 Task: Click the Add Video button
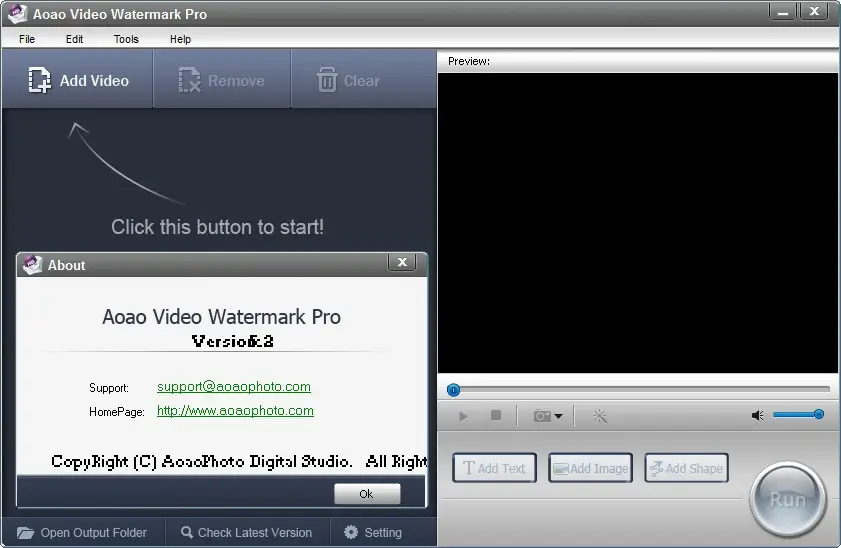78,80
